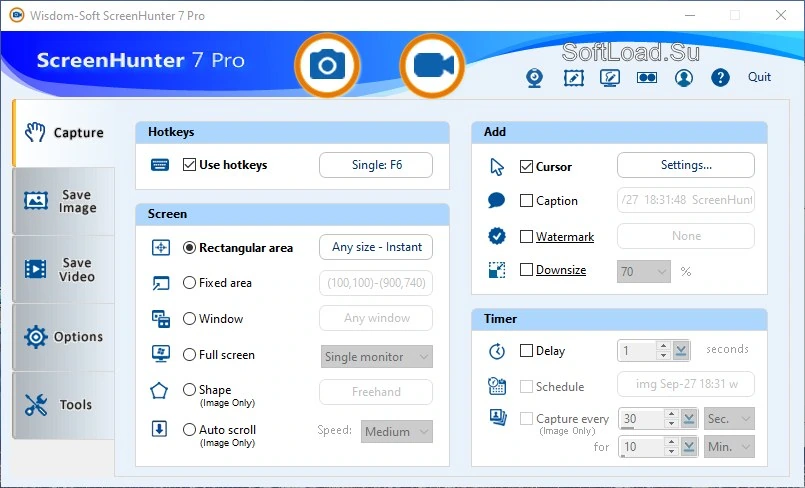Click the fixed area icon
This screenshot has width=805, height=488.
tap(161, 283)
